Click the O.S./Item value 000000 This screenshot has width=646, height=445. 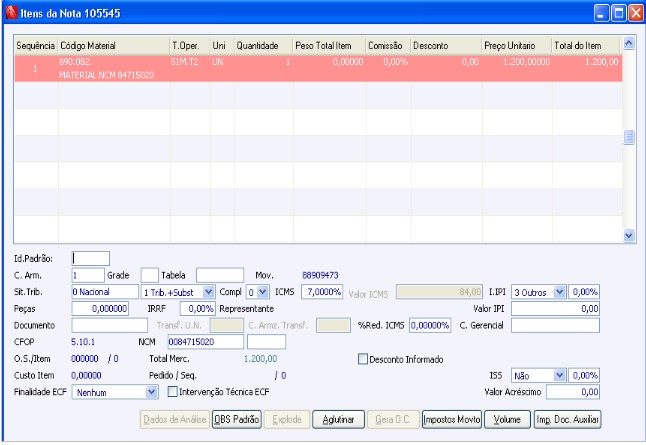pyautogui.click(x=85, y=358)
